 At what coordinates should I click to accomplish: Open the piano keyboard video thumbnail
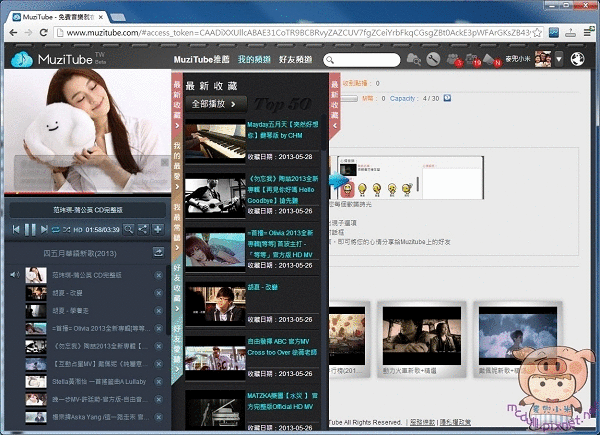(x=215, y=141)
